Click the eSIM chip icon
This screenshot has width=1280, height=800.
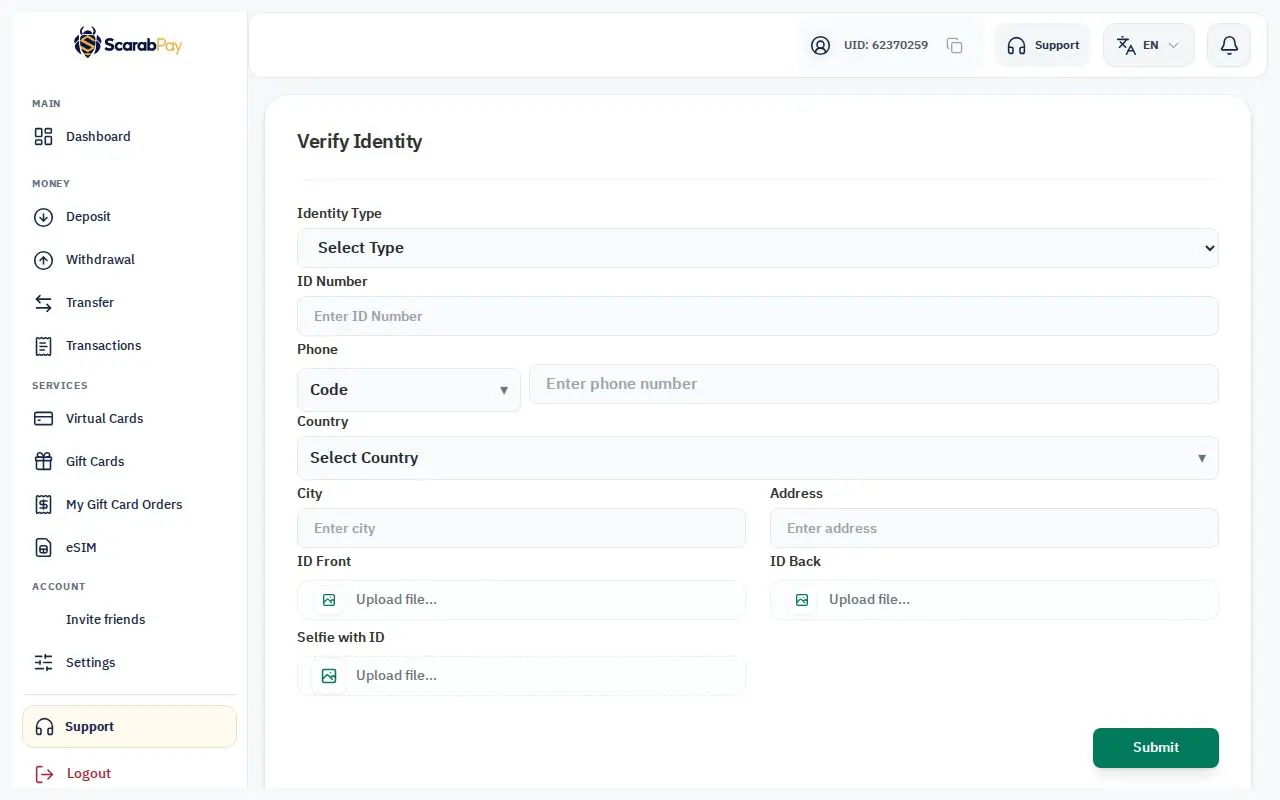click(43, 548)
